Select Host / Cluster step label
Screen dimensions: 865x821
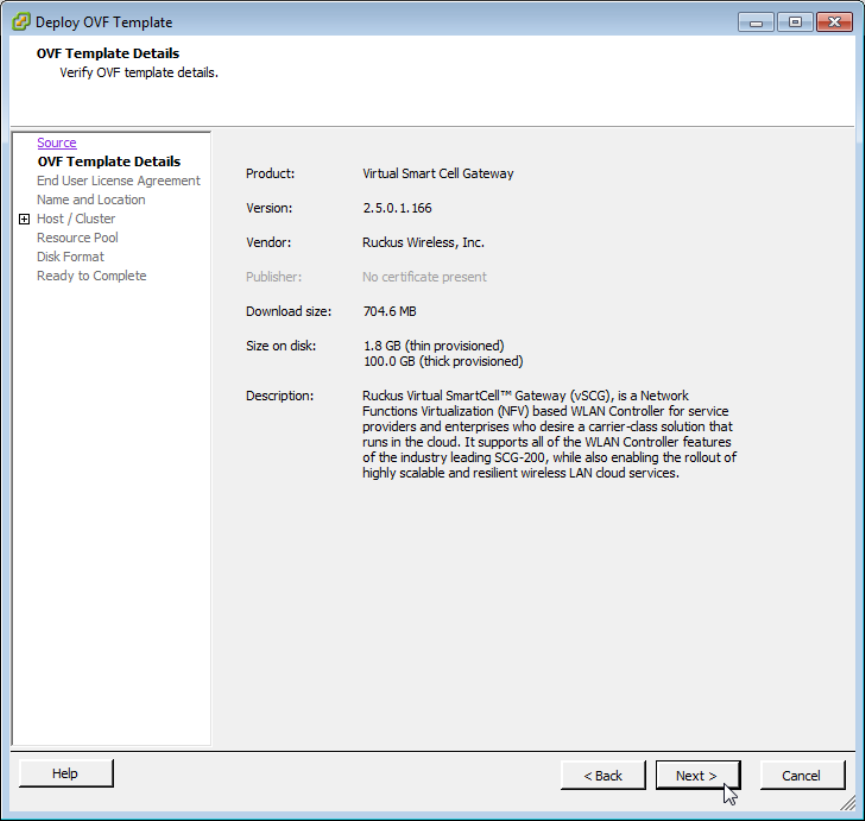pos(76,218)
